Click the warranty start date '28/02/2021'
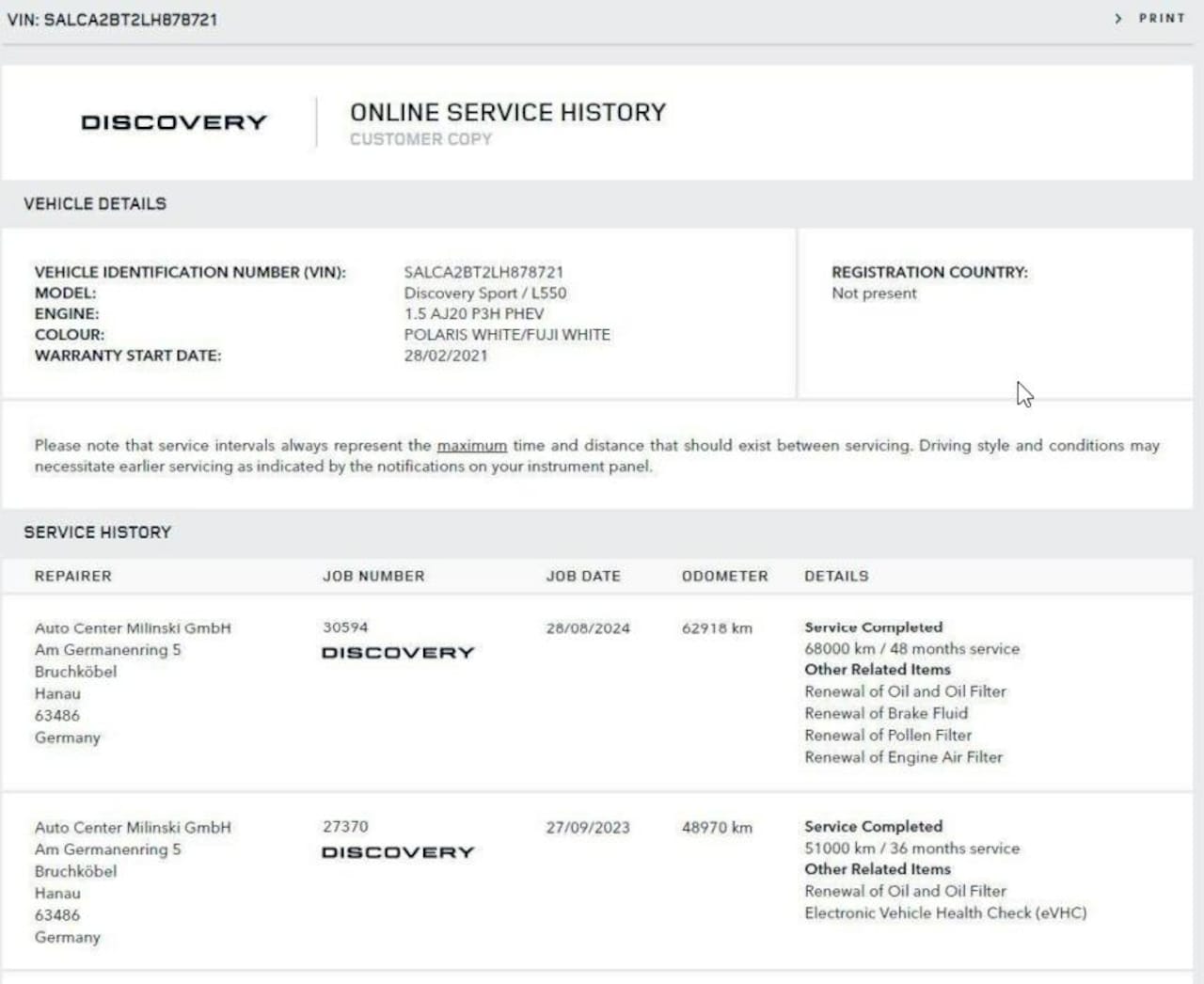The image size is (1204, 984). 446,355
